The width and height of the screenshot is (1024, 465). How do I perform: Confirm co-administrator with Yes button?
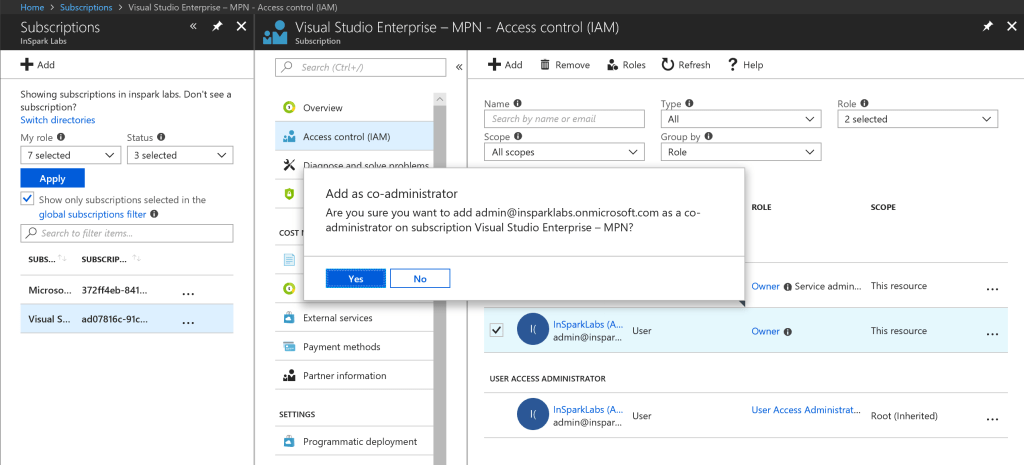[355, 279]
